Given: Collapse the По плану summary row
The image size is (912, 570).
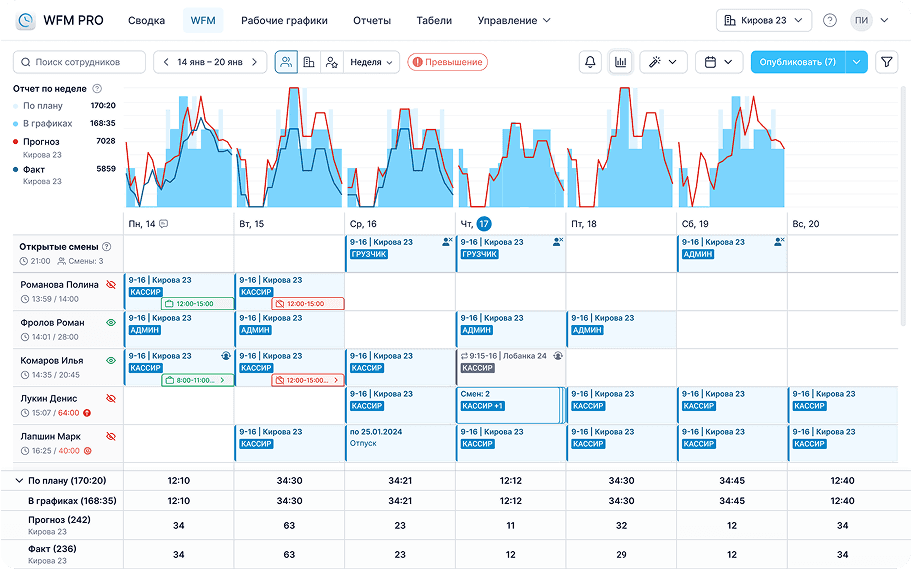Looking at the screenshot, I should tap(20, 481).
